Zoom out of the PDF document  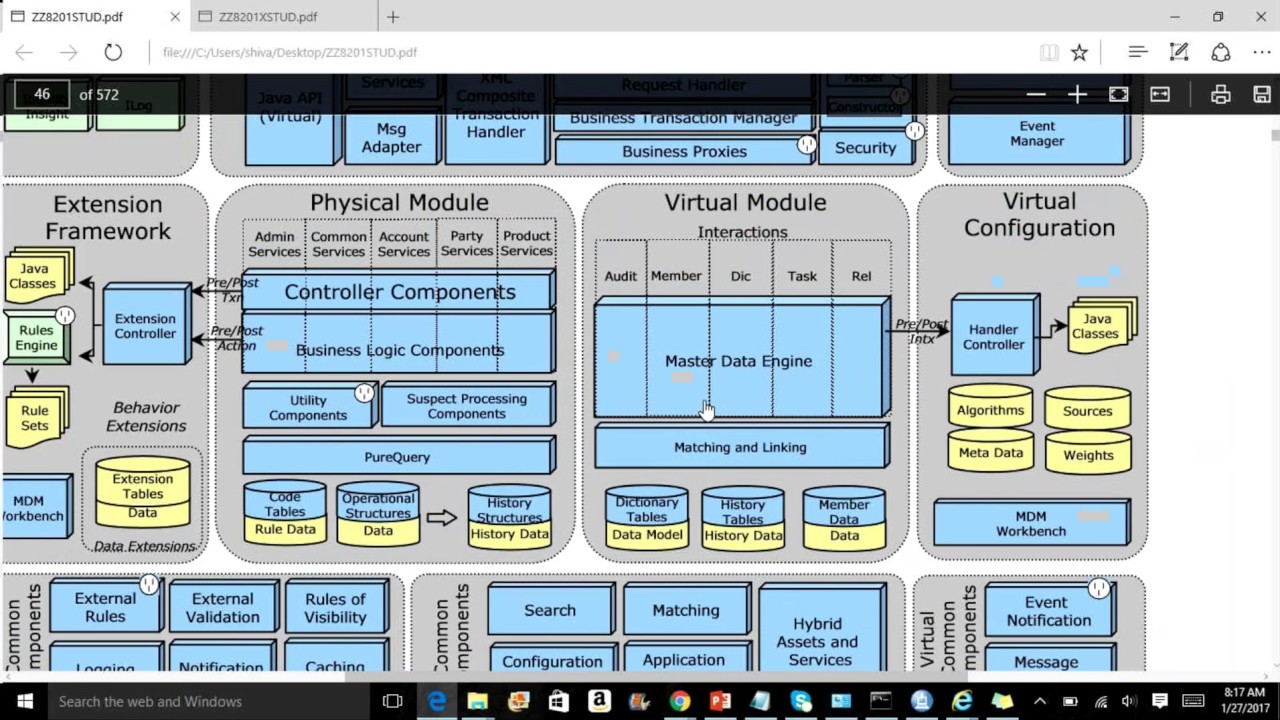[1036, 94]
